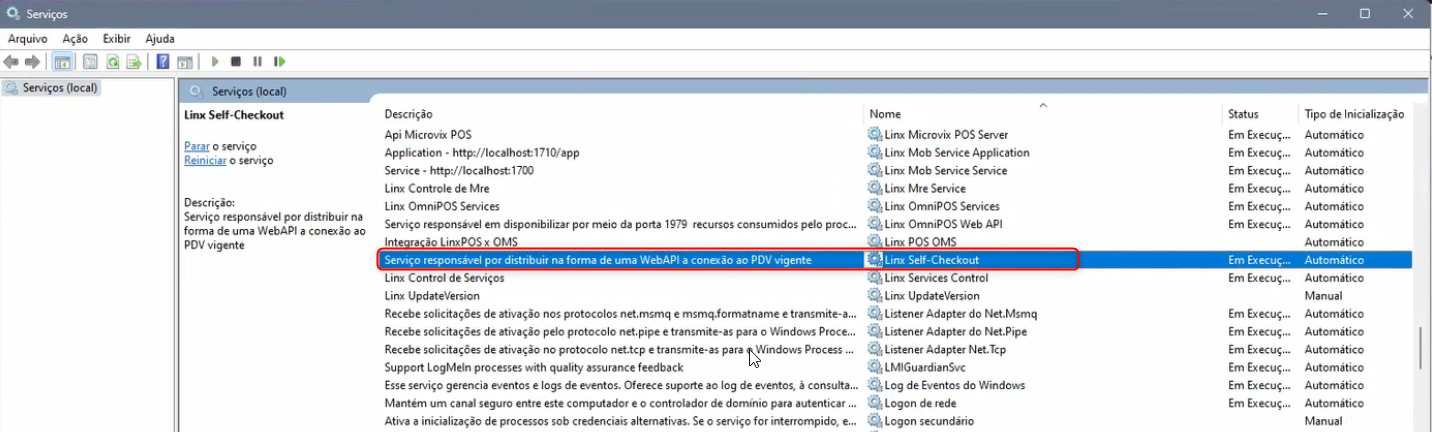Toggle the show/hide console tree icon
This screenshot has height=432, width=1432.
[63, 62]
